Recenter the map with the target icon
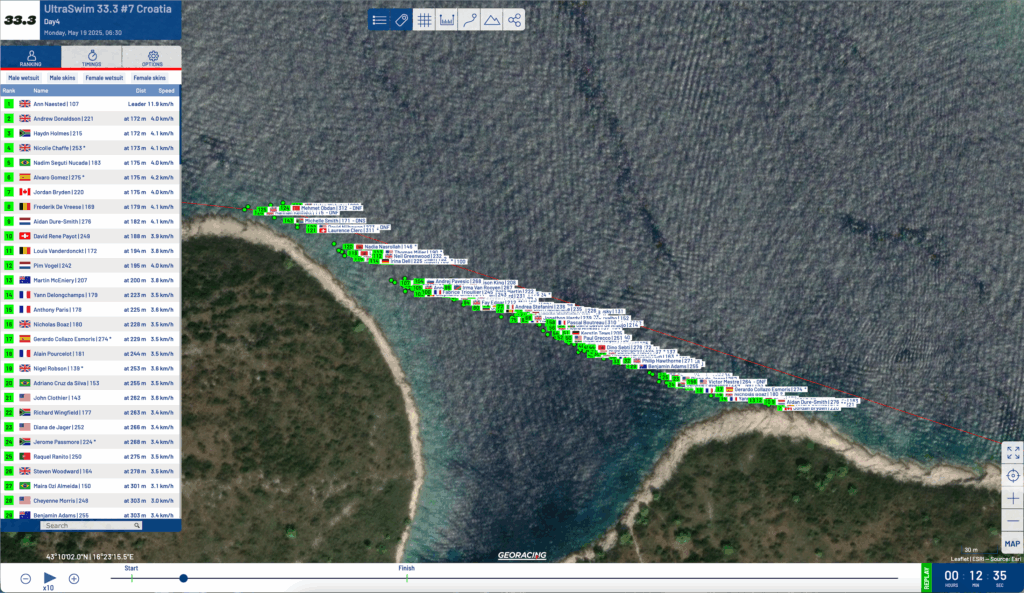The width and height of the screenshot is (1024, 593). coord(1013,475)
